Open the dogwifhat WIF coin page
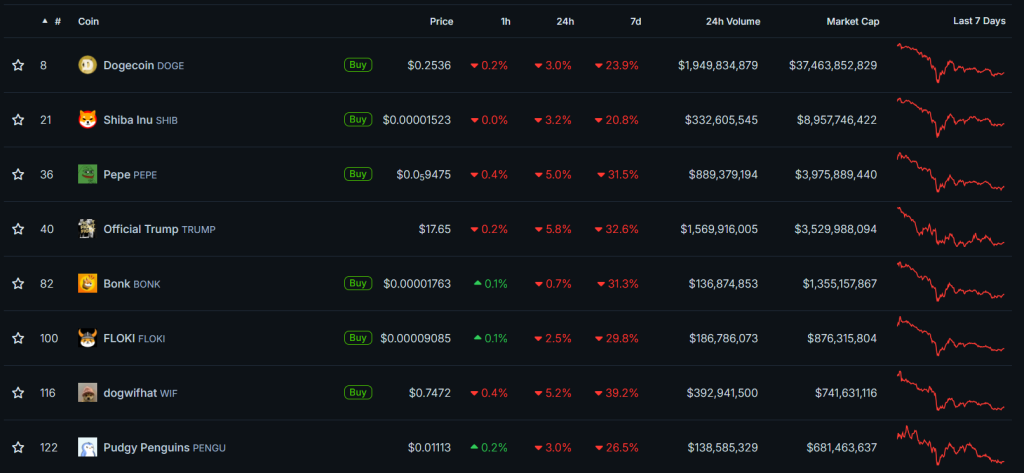The height and width of the screenshot is (473, 1024). 140,393
